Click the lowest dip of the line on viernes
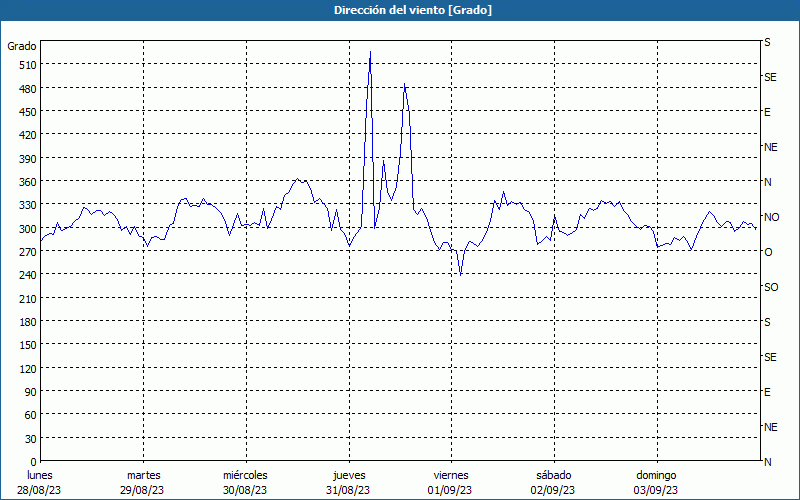This screenshot has width=800, height=500. tap(461, 275)
